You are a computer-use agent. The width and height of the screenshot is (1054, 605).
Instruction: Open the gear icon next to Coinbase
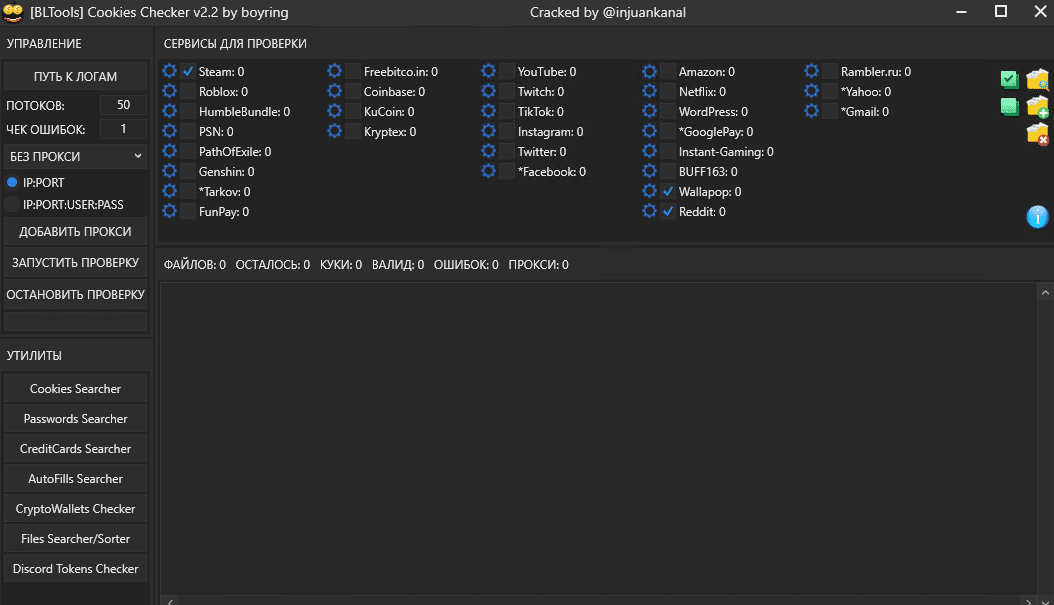335,91
